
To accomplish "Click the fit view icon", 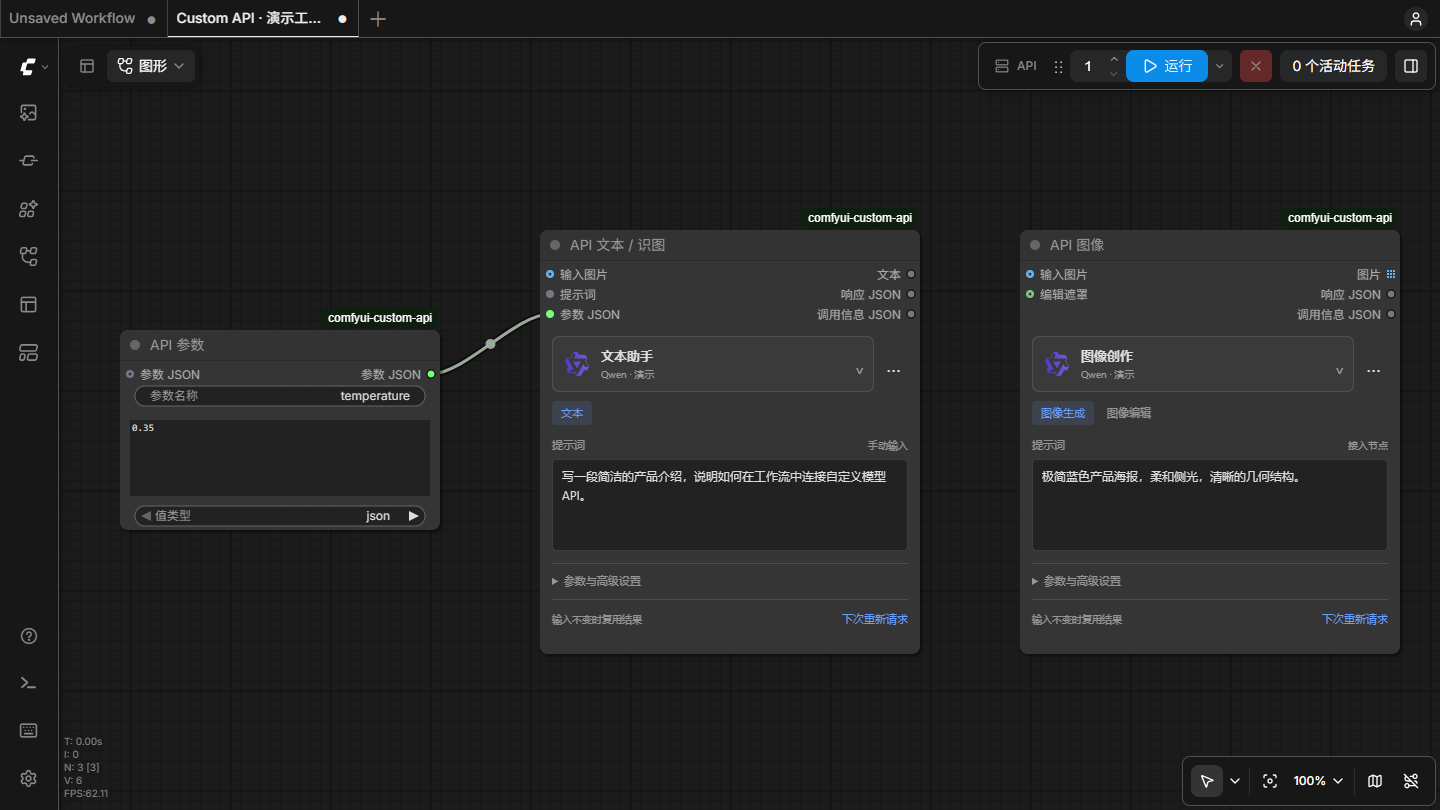I will pos(1270,781).
